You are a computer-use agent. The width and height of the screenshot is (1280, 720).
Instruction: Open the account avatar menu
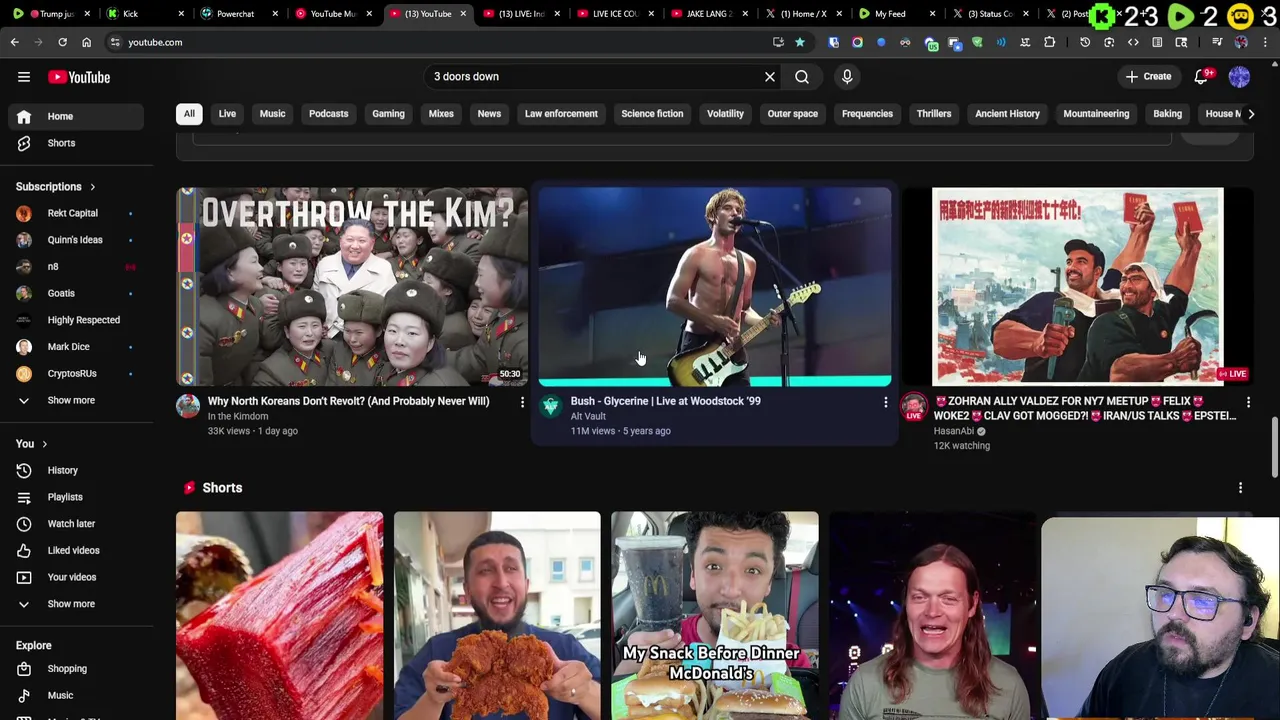tap(1239, 77)
